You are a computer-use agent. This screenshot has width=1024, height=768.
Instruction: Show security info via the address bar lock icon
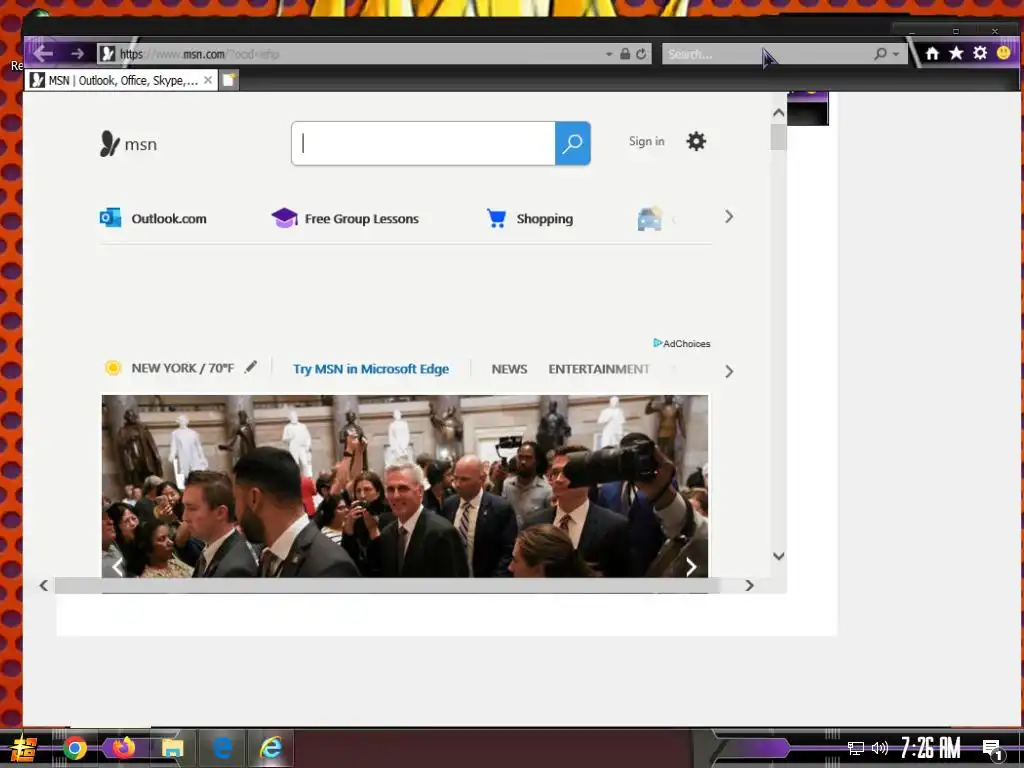(625, 54)
